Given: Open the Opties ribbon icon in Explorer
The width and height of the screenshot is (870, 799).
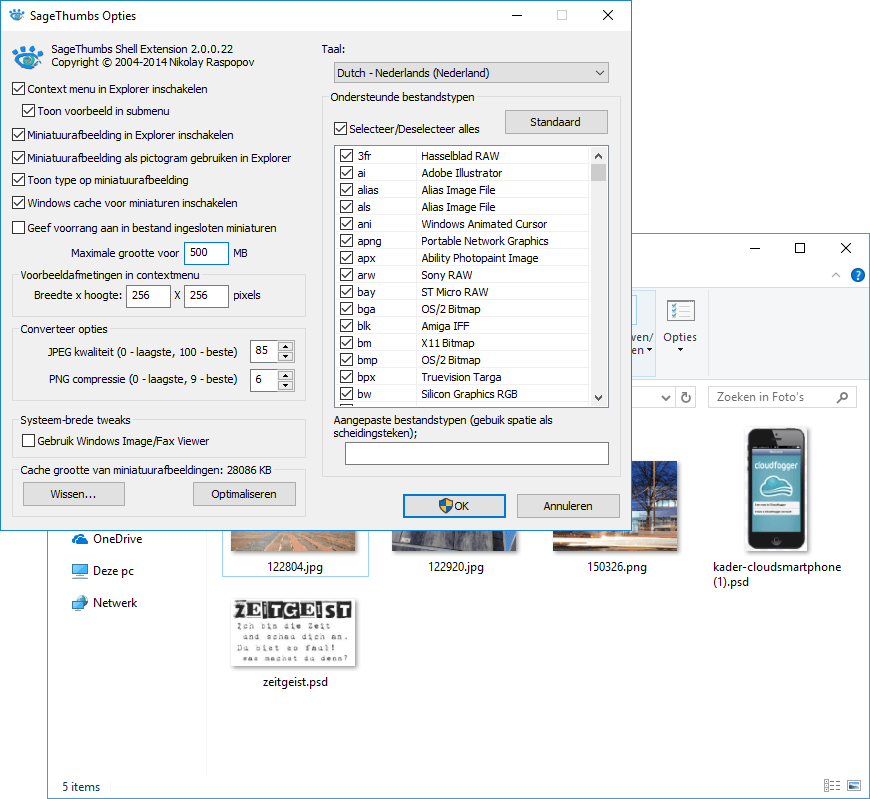Looking at the screenshot, I should (680, 311).
